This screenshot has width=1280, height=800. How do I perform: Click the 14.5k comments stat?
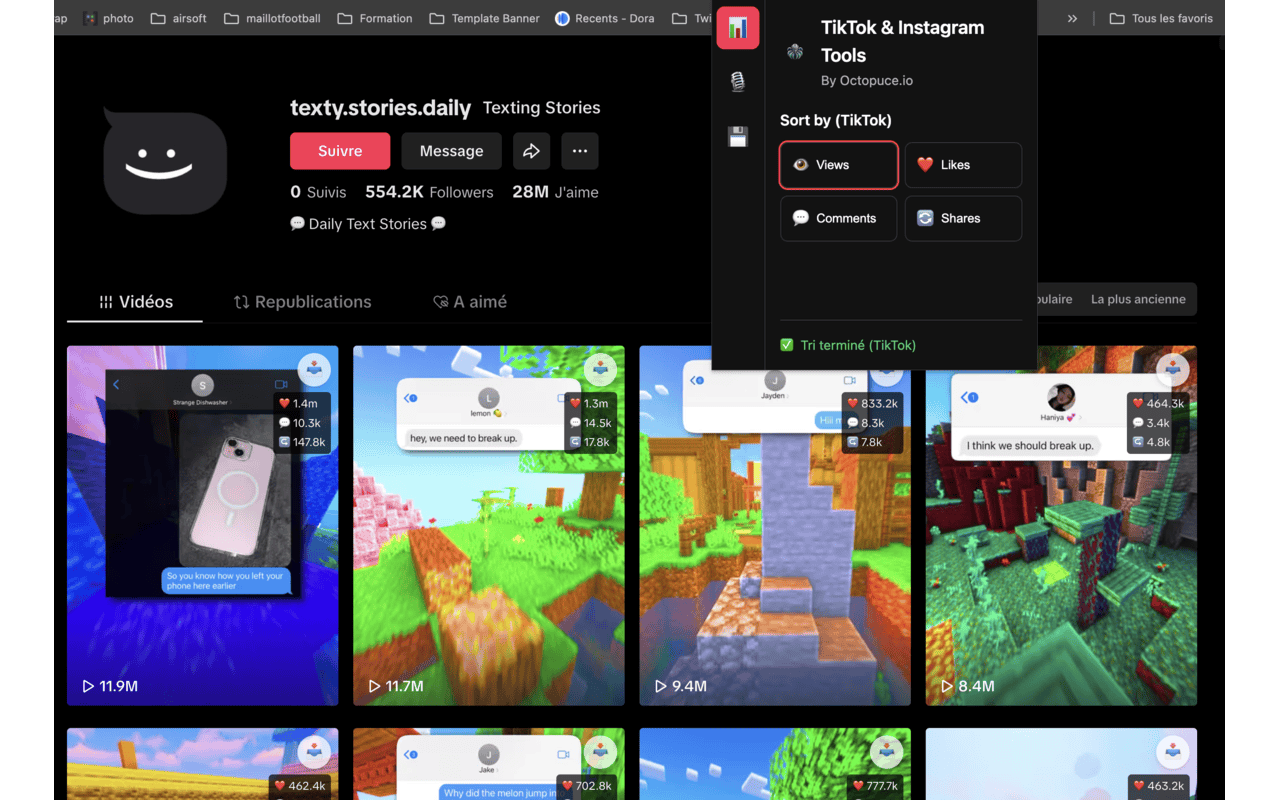point(588,423)
